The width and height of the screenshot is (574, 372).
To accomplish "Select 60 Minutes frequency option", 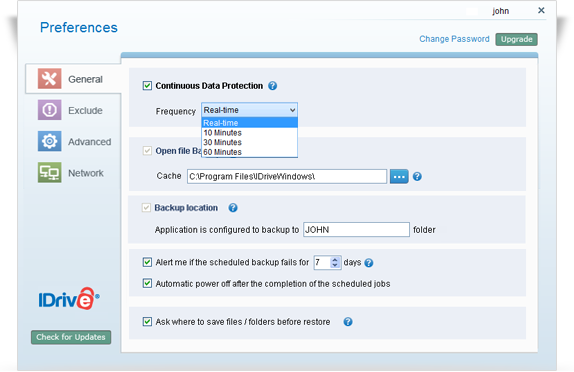I will [249, 152].
